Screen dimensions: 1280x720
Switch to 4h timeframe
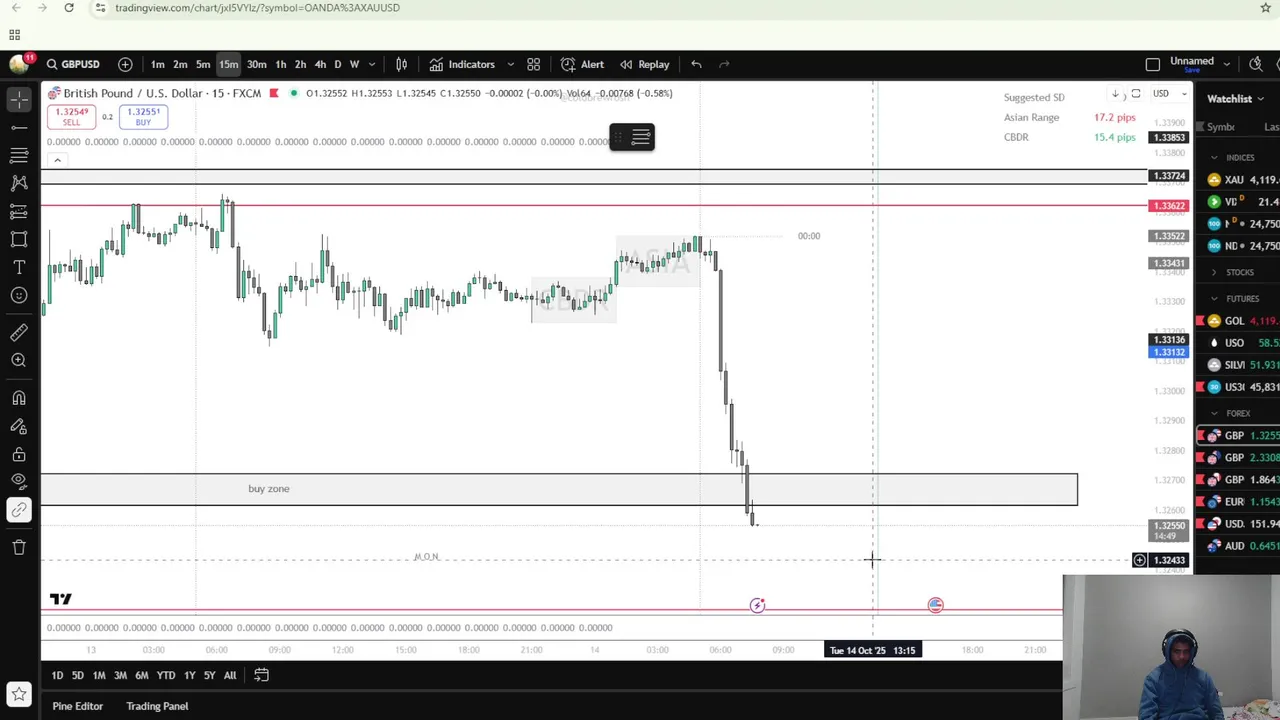320,64
